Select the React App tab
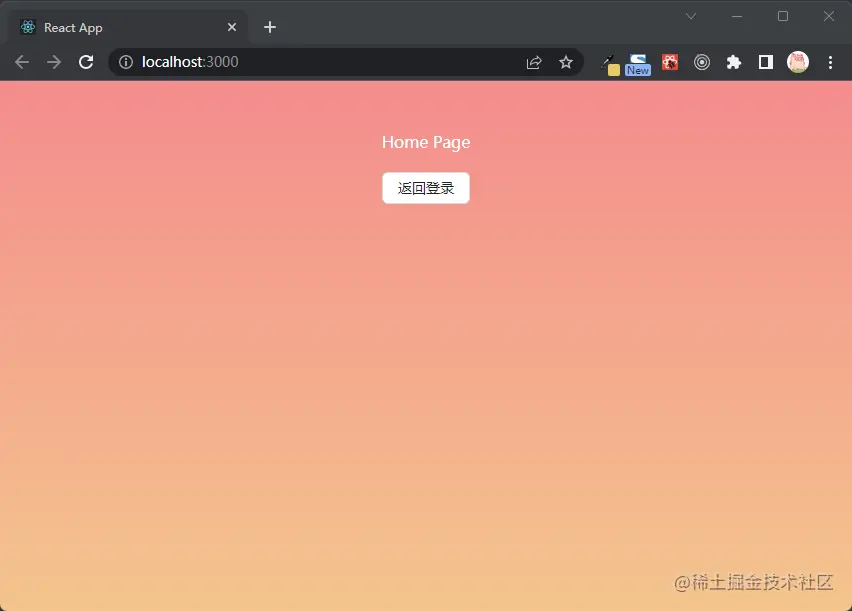 [x=120, y=27]
